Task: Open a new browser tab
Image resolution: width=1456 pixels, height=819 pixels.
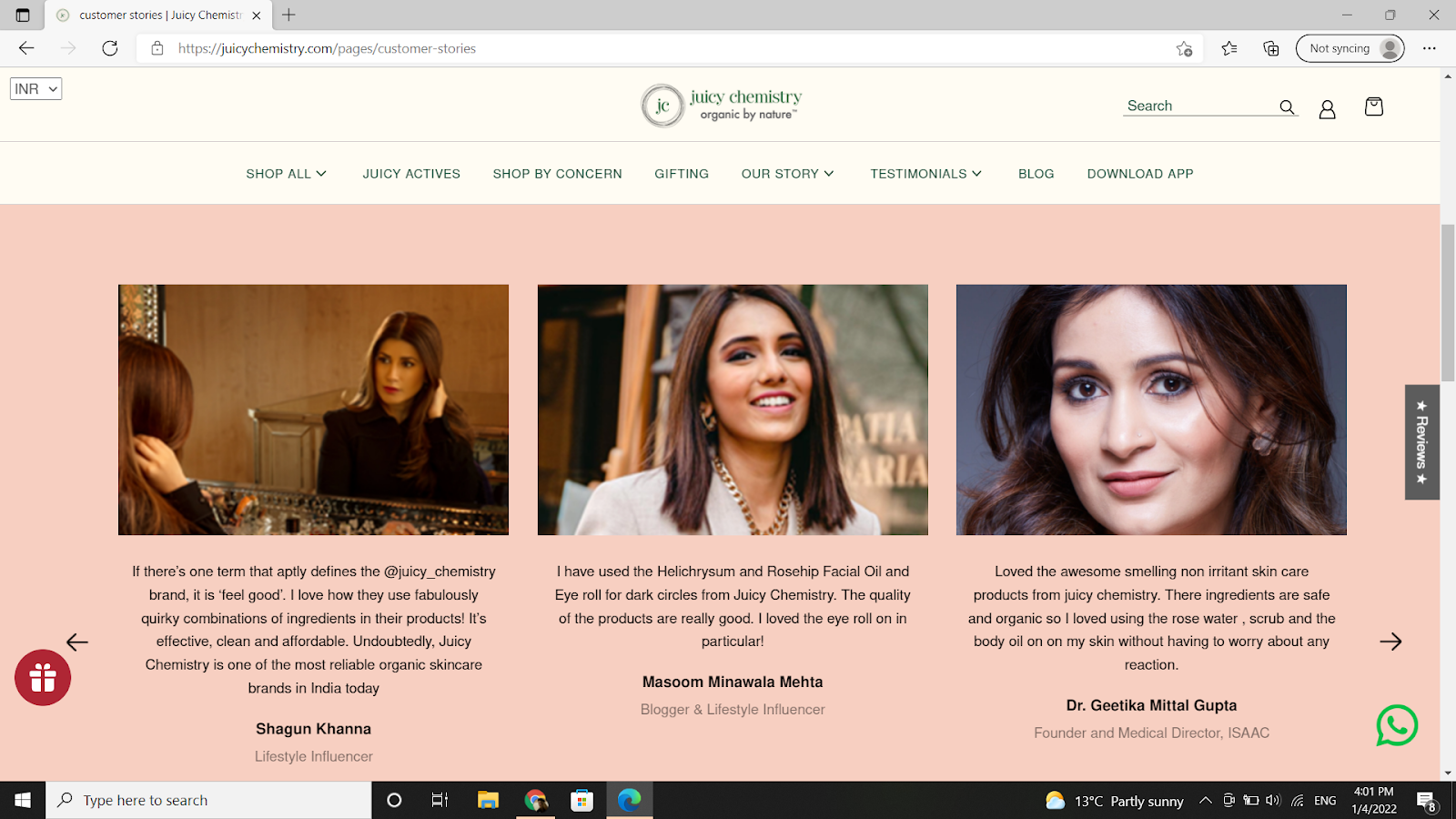Action: 288,15
